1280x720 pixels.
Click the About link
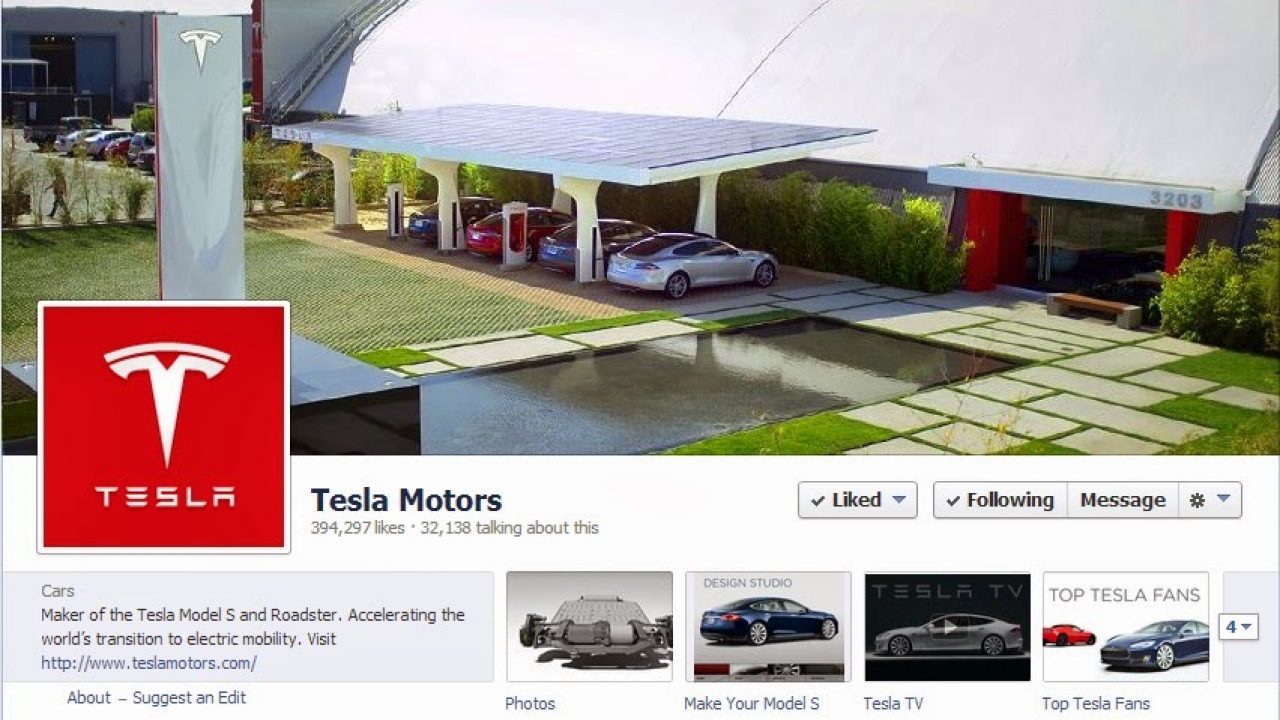(x=89, y=698)
